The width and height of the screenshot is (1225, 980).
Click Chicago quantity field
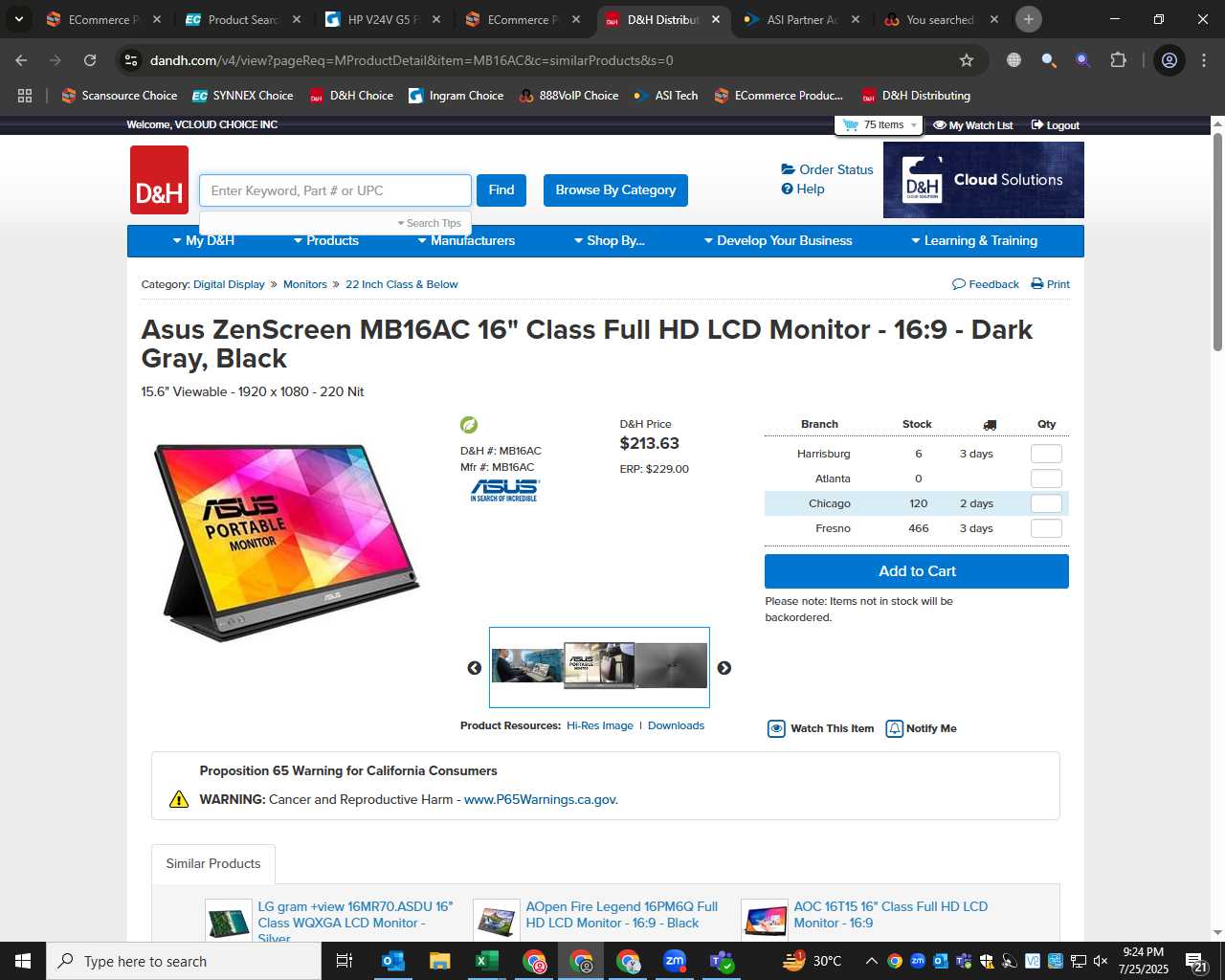point(1046,503)
